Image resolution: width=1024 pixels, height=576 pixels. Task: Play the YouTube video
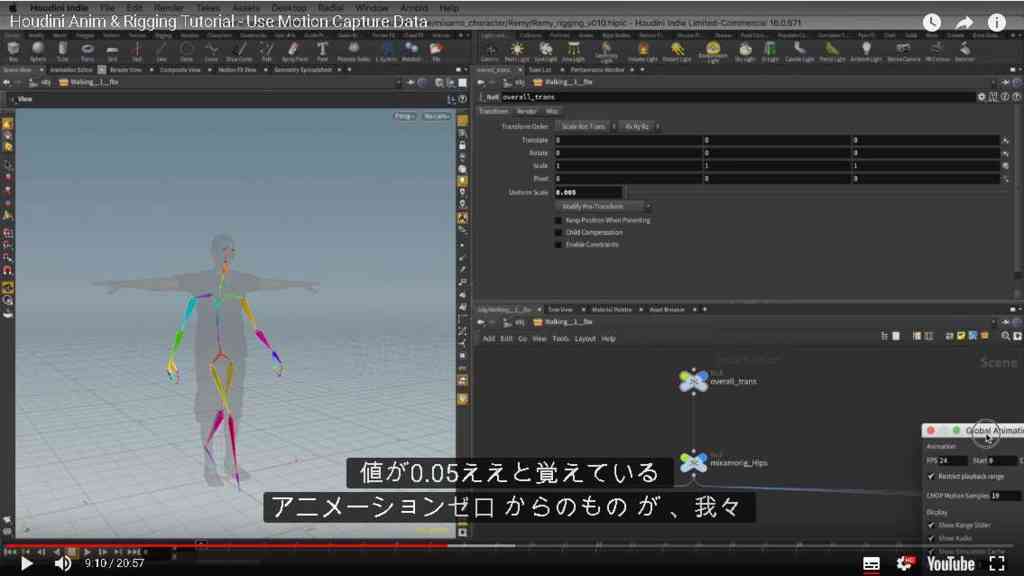tap(27, 563)
